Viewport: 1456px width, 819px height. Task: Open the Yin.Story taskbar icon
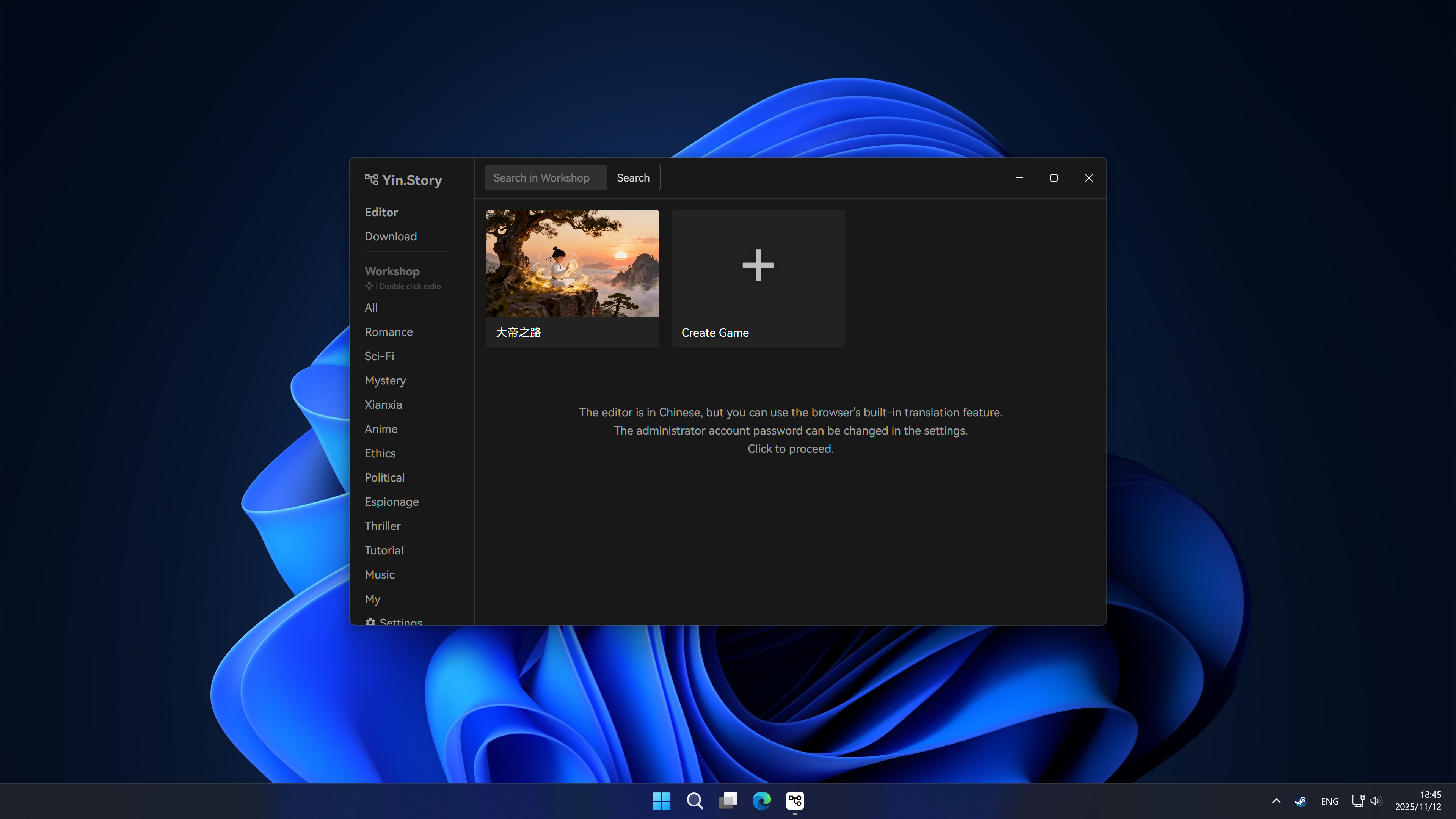click(x=795, y=800)
